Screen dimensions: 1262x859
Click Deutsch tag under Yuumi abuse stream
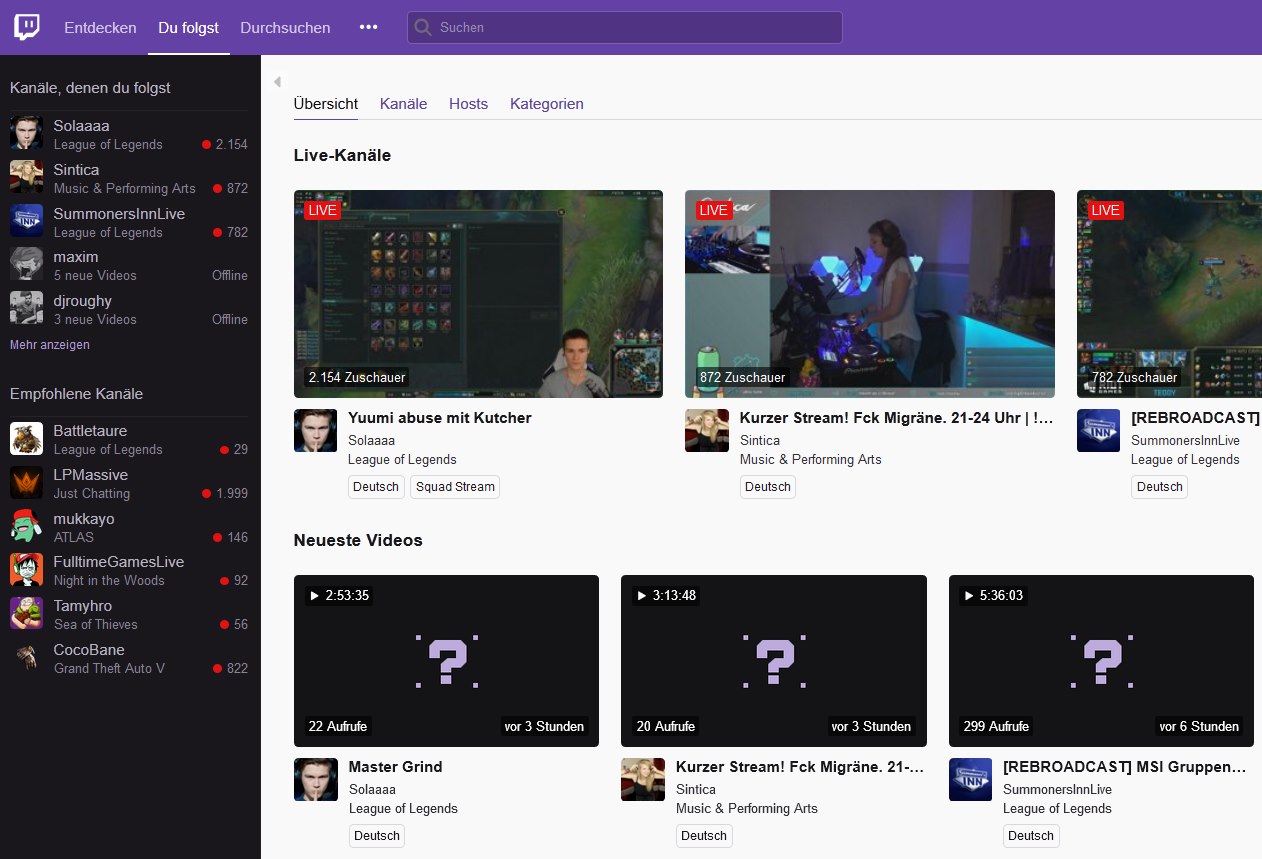click(376, 487)
